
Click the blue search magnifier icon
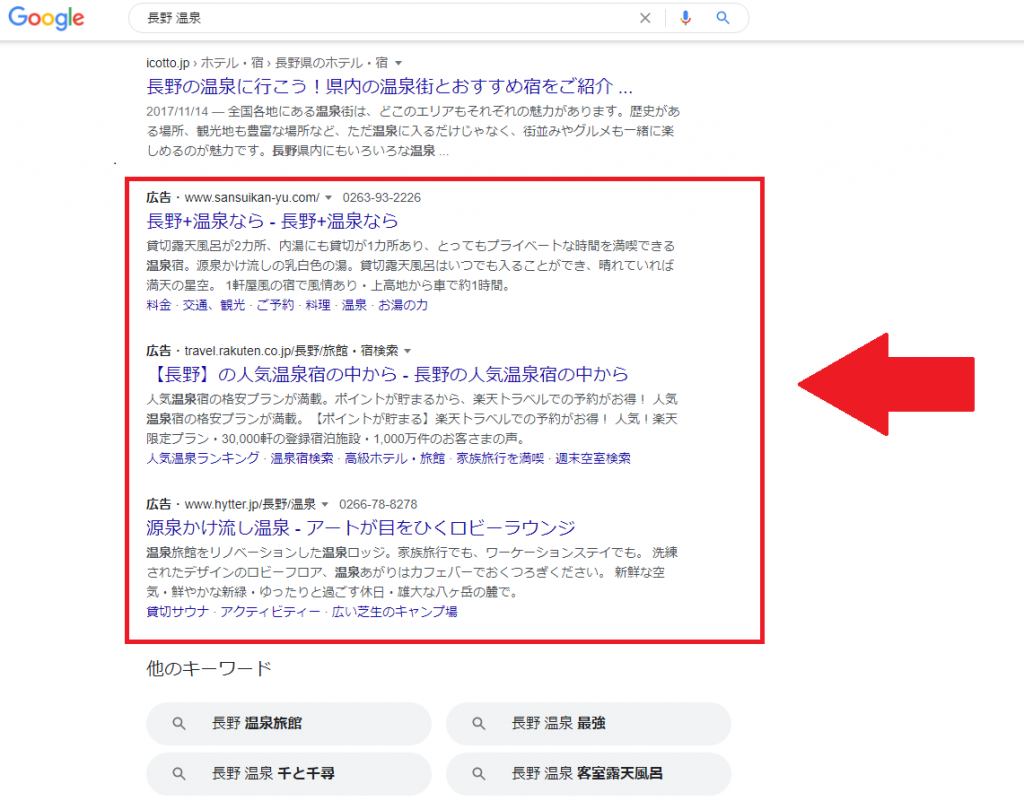point(722,18)
